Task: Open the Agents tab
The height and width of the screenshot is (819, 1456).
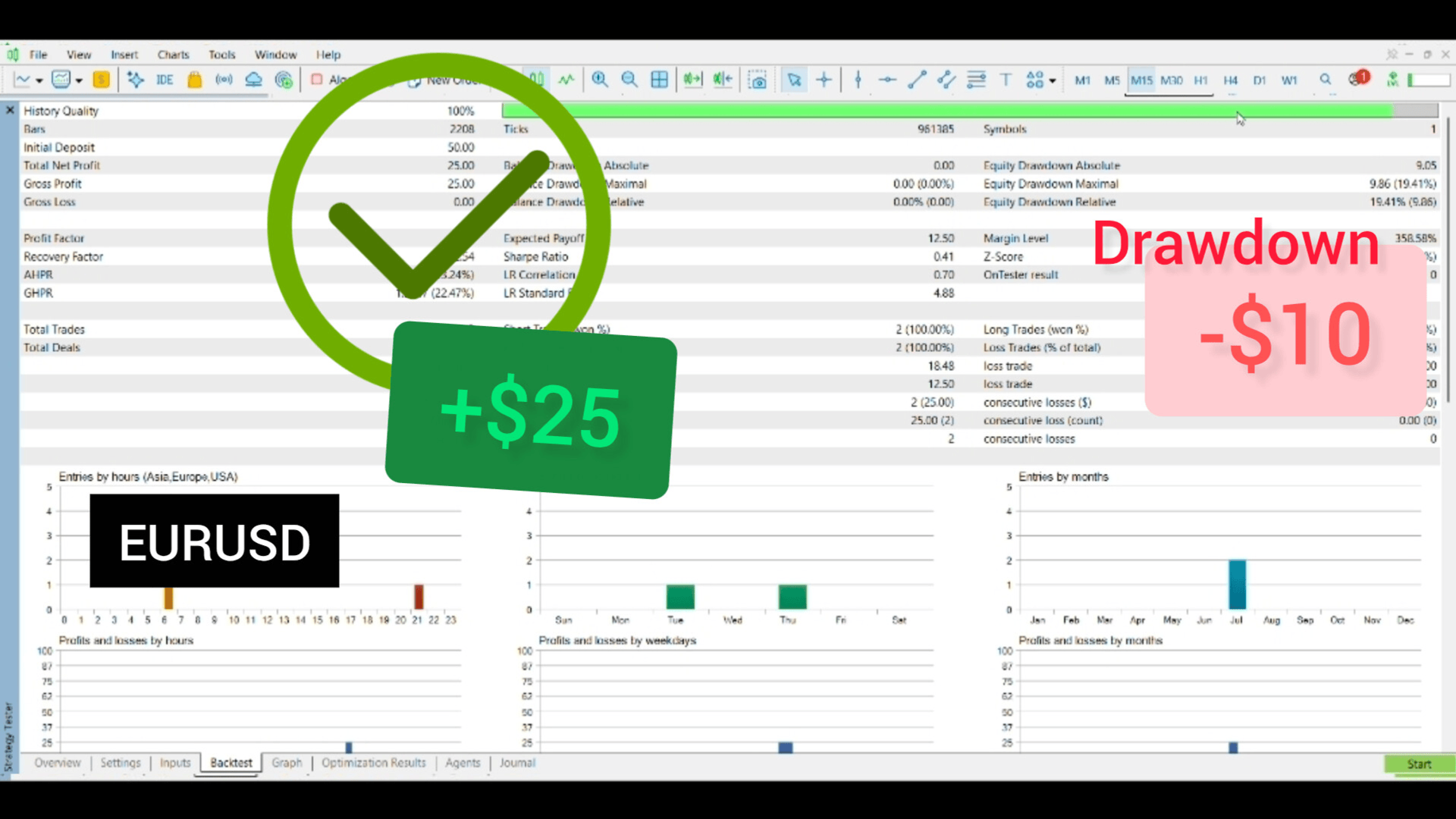Action: coord(463,763)
